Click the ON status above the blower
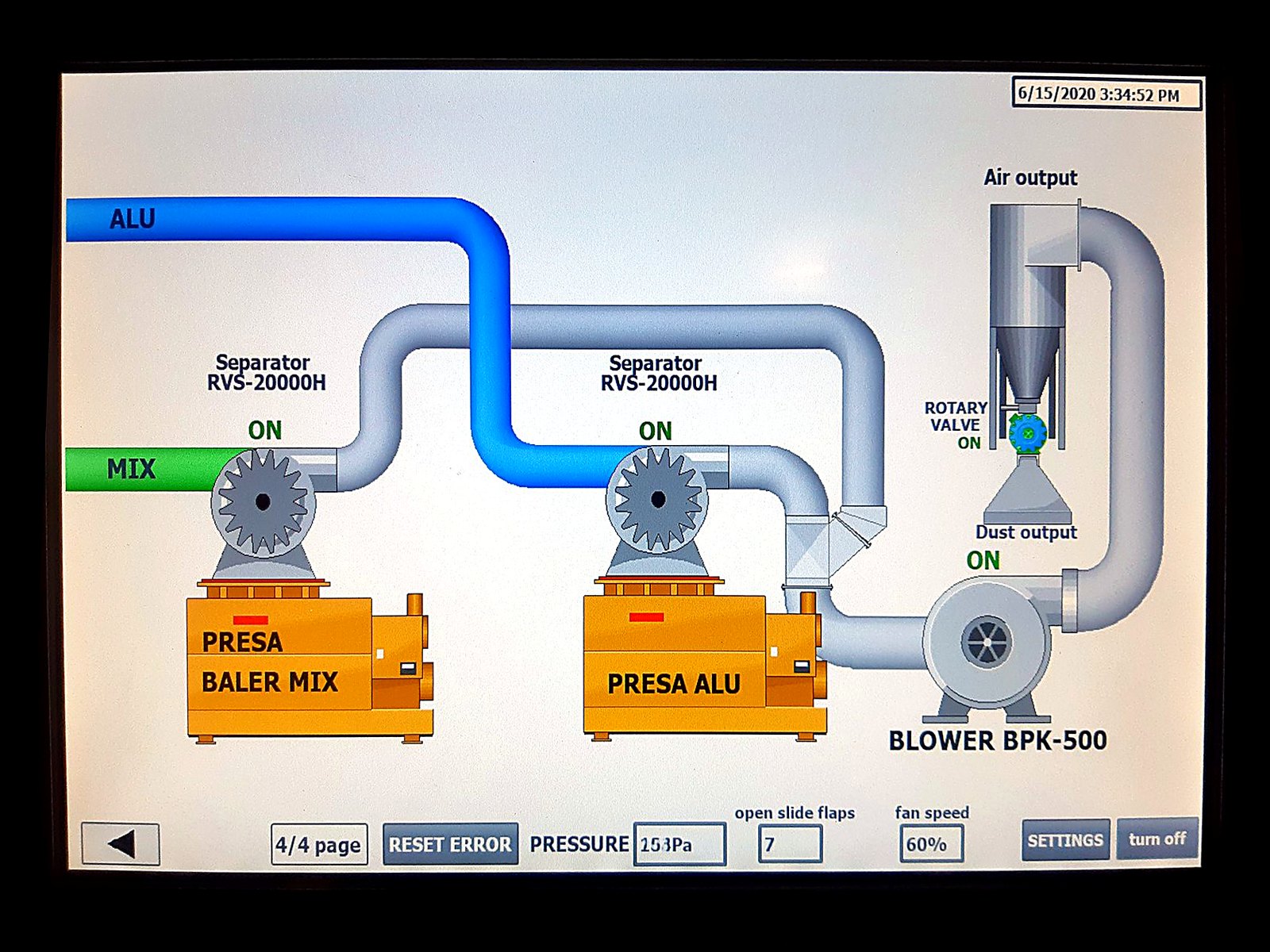 (x=983, y=560)
